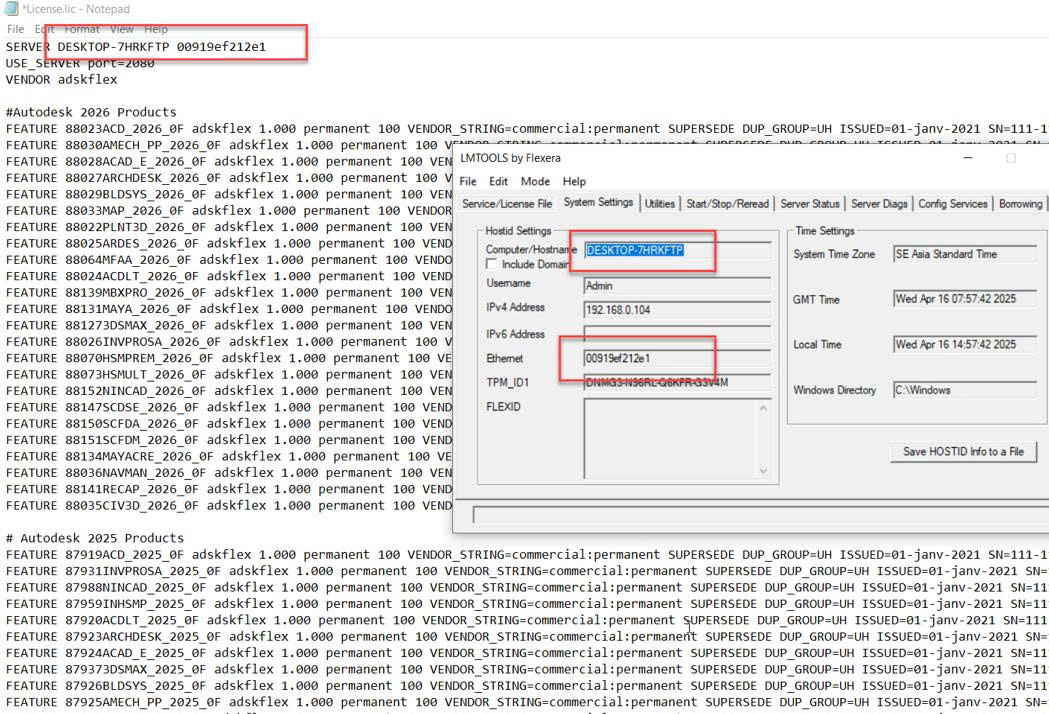Switch to the Start/Stop/Reread tab
The image size is (1049, 714).
[727, 203]
